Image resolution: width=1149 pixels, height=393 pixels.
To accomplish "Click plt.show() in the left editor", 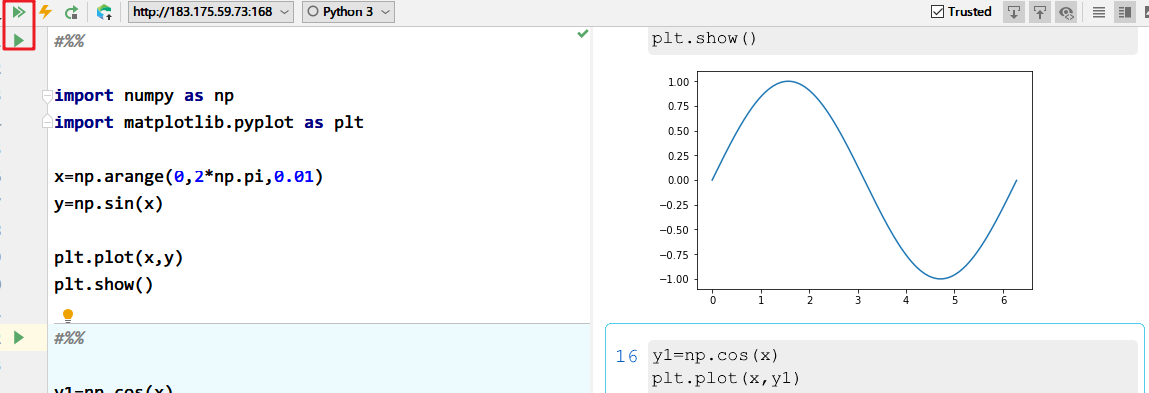I will pyautogui.click(x=104, y=284).
